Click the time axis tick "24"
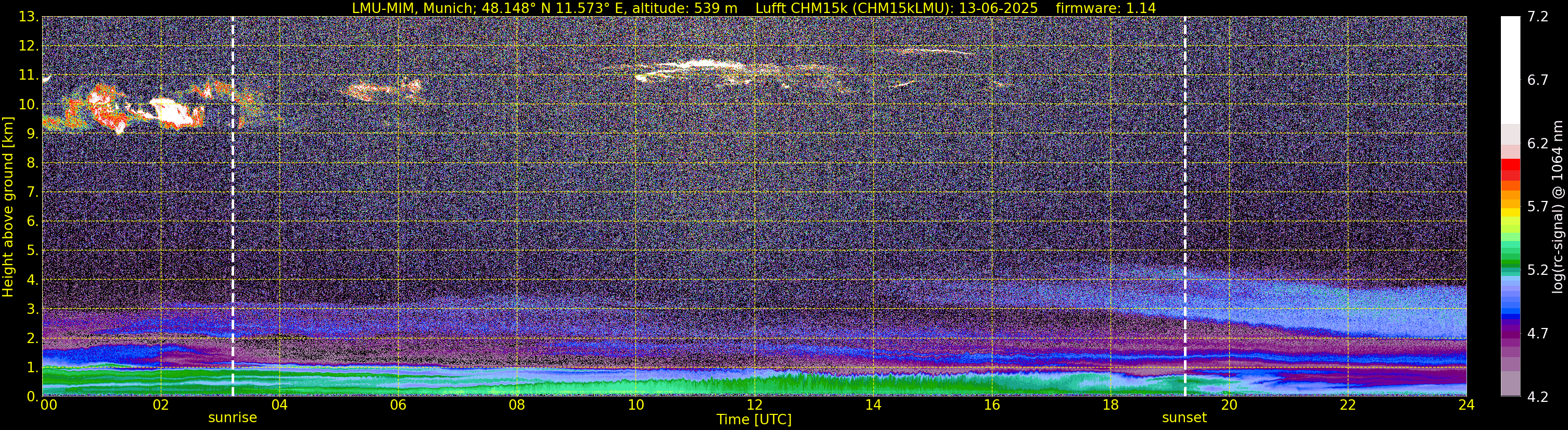The width and height of the screenshot is (1568, 430). (1467, 405)
